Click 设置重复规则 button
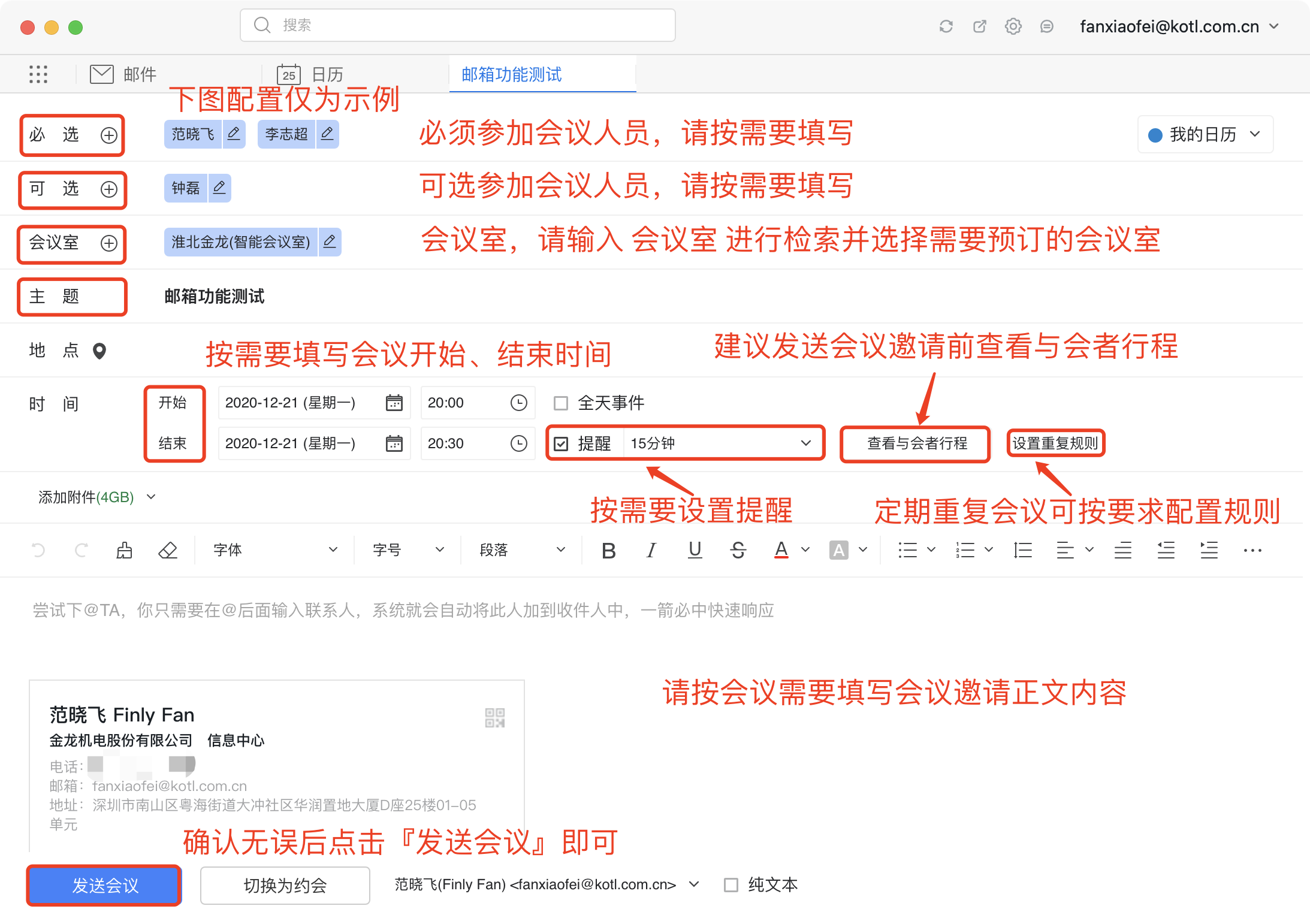1310x924 pixels. (x=1055, y=443)
